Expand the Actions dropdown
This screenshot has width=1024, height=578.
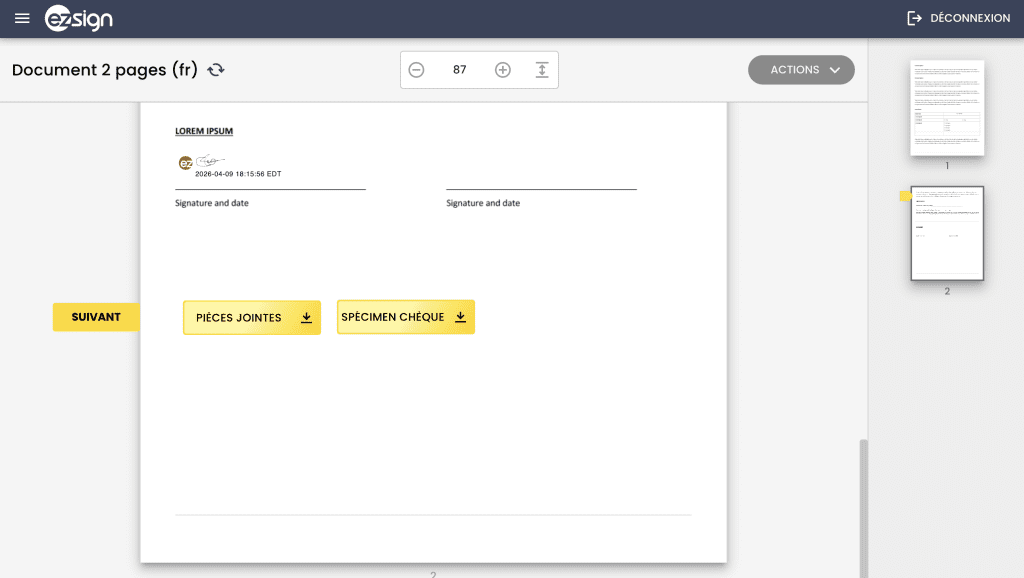(x=801, y=70)
